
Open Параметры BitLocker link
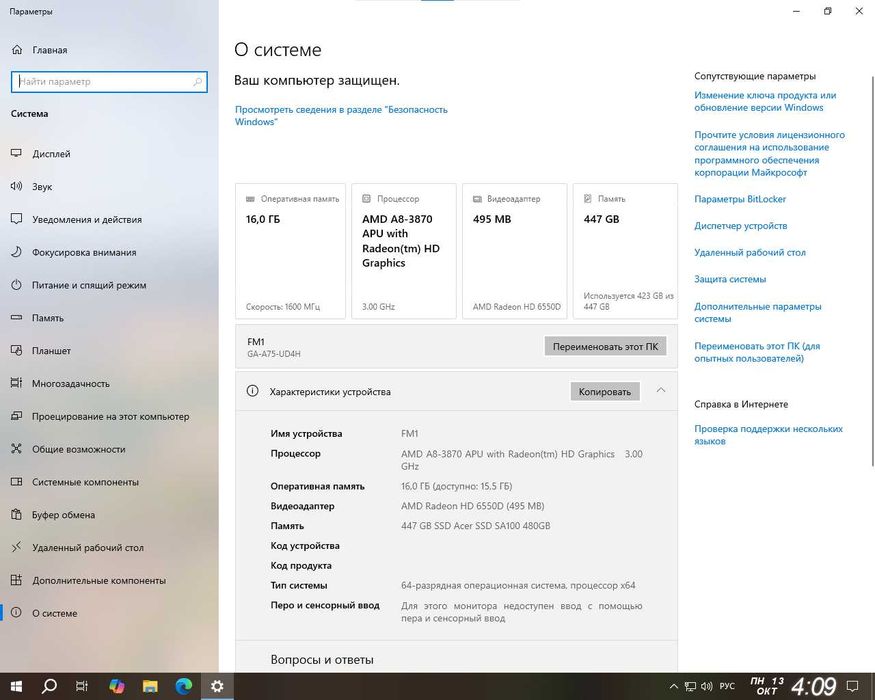740,199
